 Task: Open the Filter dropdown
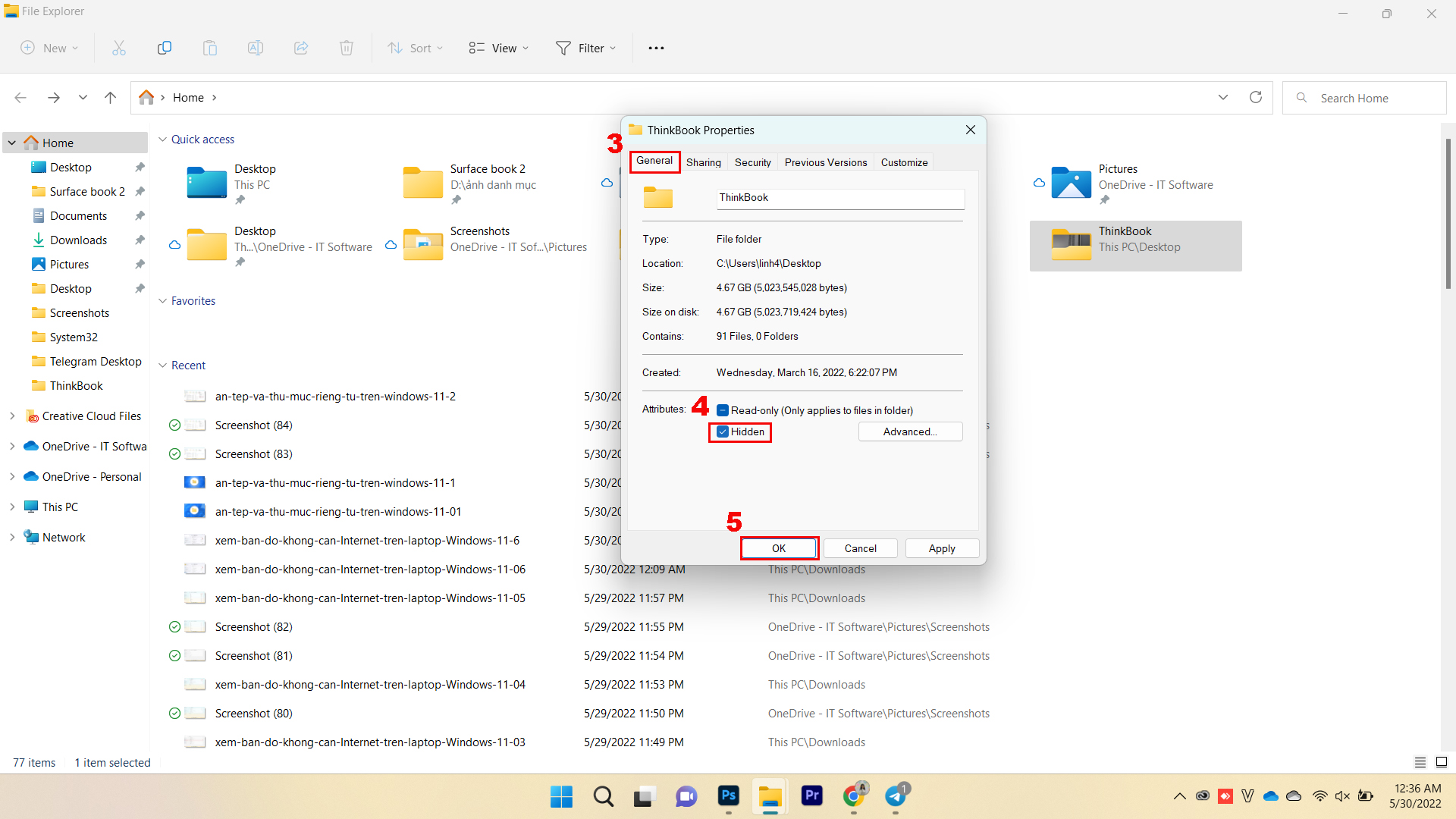point(586,48)
